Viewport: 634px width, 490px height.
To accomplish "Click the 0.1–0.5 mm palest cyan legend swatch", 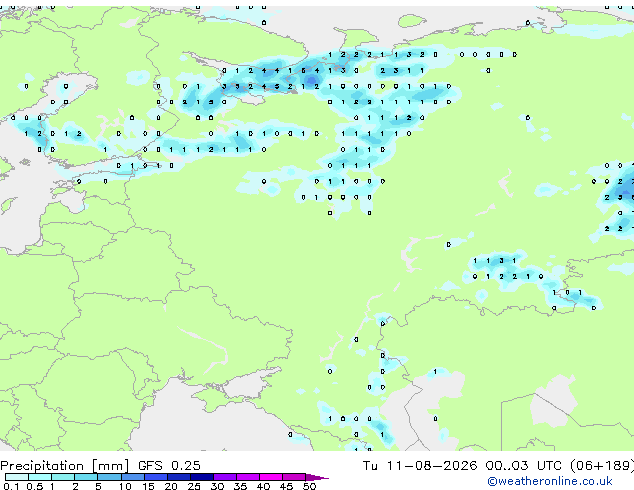I will (x=17, y=477).
